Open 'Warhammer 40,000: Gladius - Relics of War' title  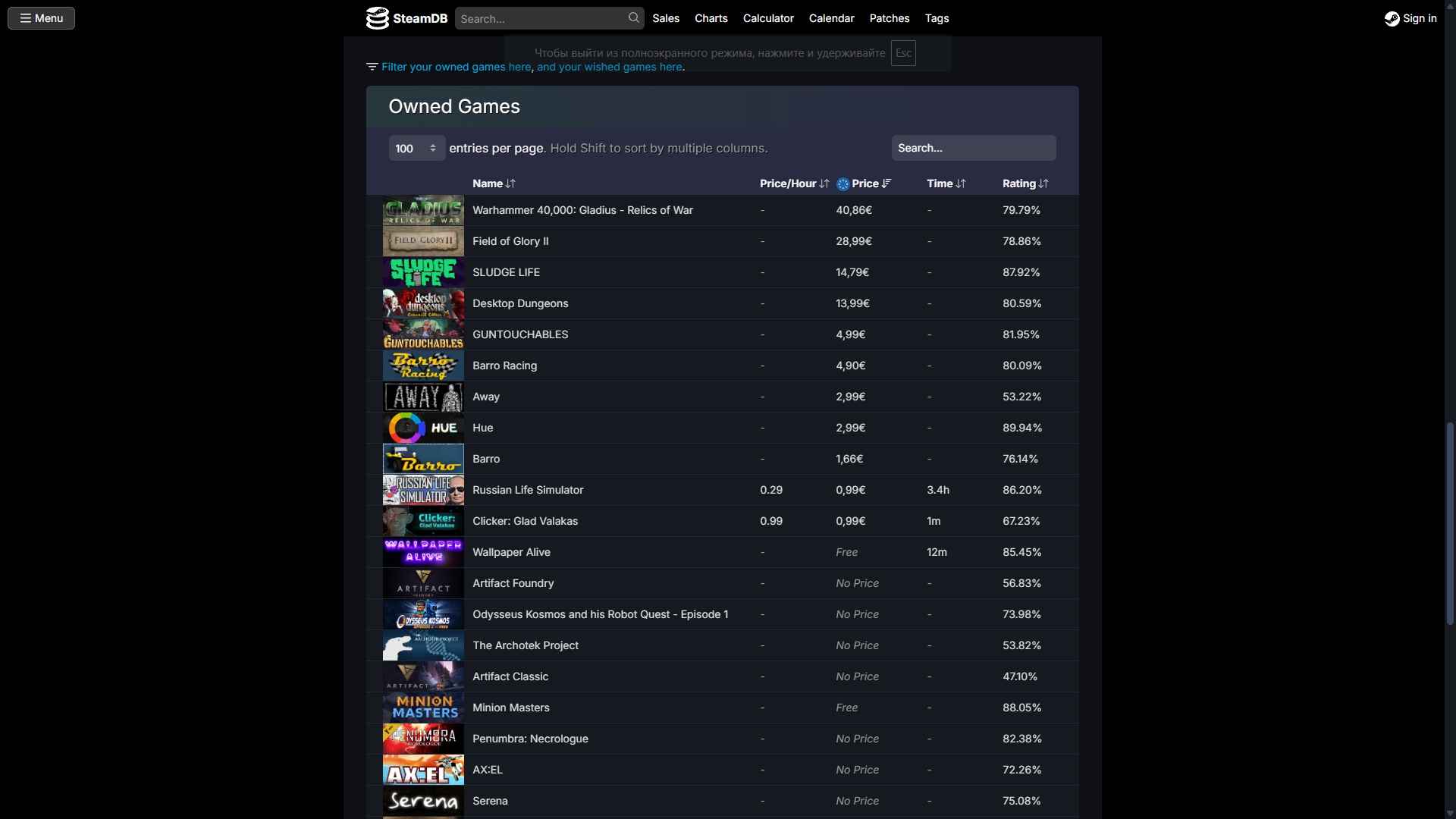(x=582, y=210)
